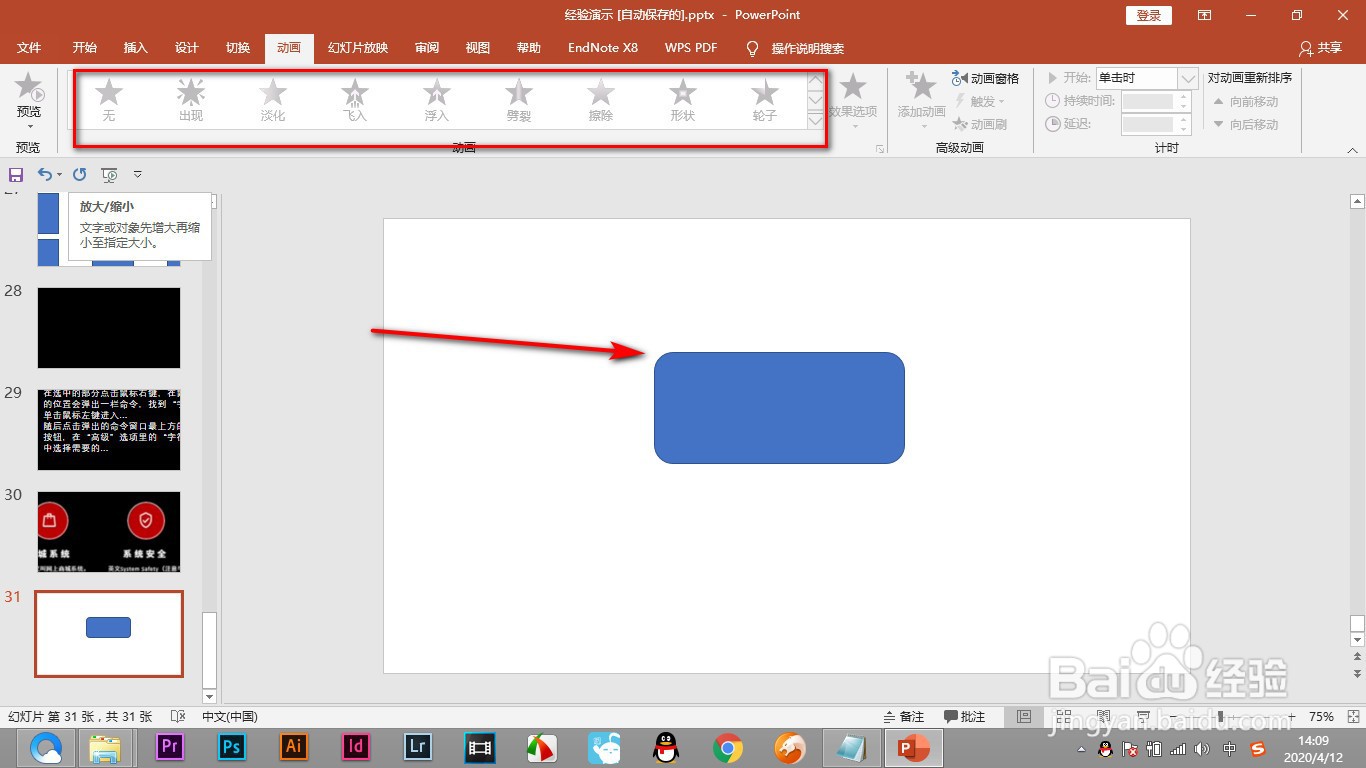The image size is (1366, 768).
Task: Select the 擦除 wipe animation effect
Action: [601, 100]
